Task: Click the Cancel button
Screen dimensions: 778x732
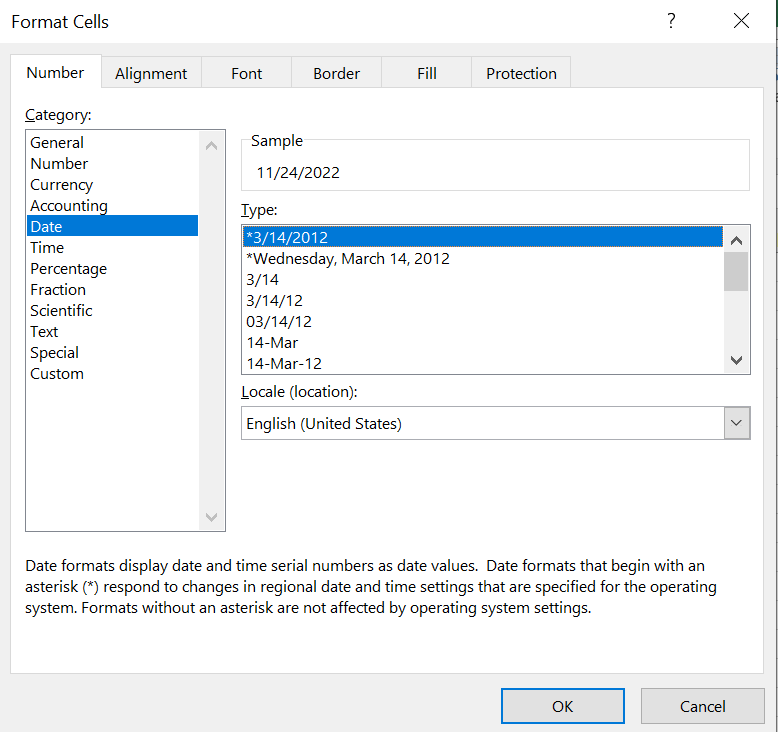Action: tap(702, 706)
